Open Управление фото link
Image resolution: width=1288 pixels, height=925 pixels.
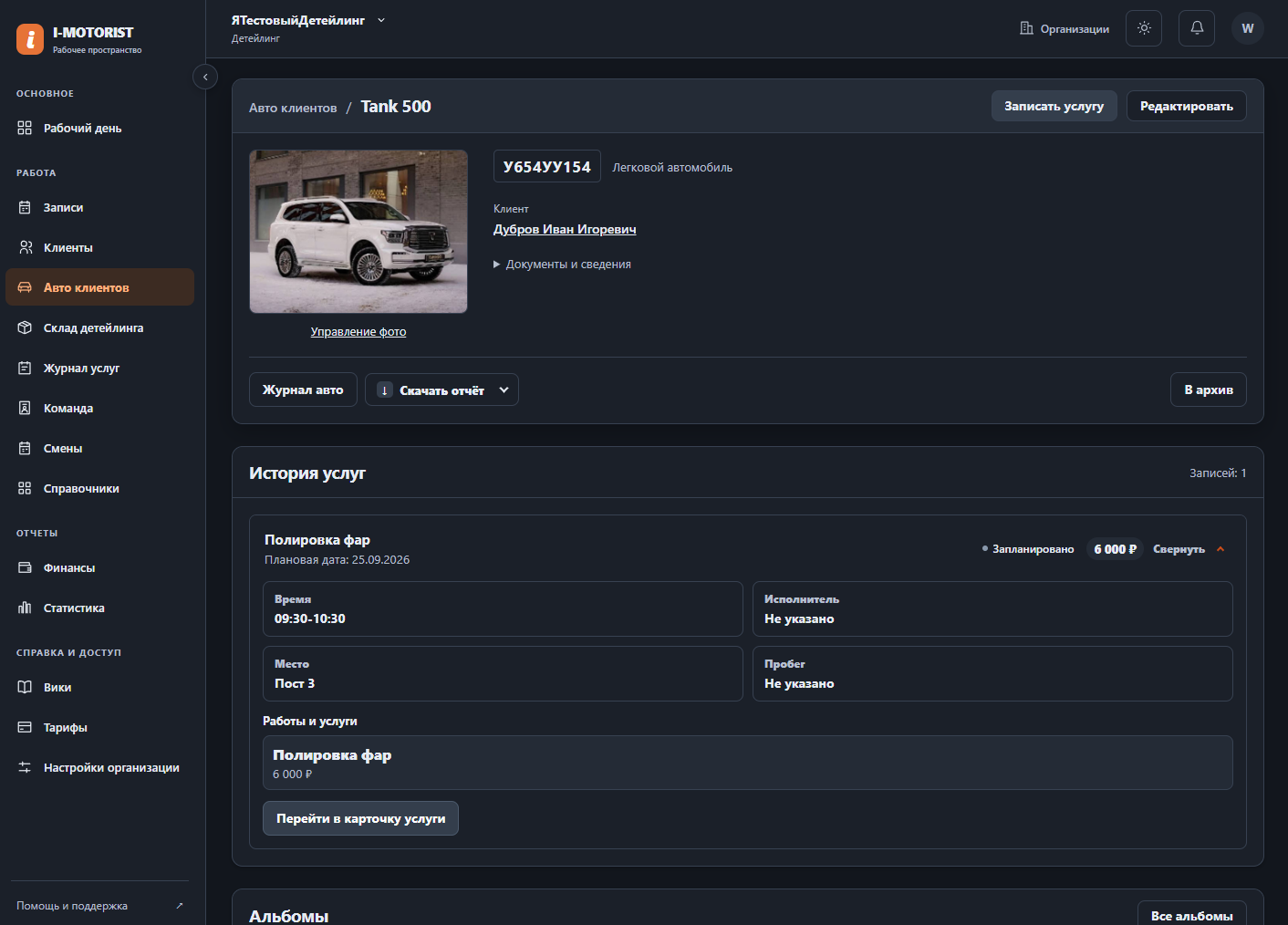(358, 332)
